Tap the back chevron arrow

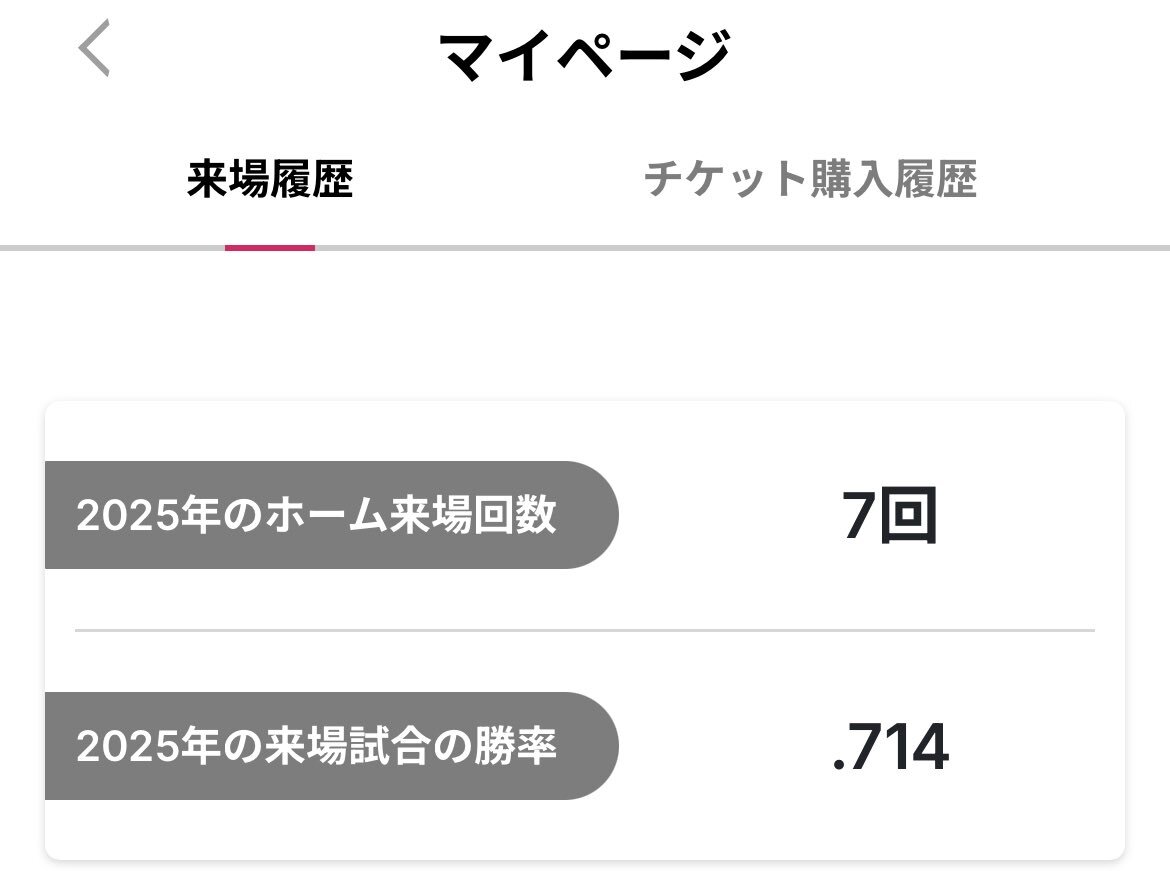pyautogui.click(x=95, y=48)
